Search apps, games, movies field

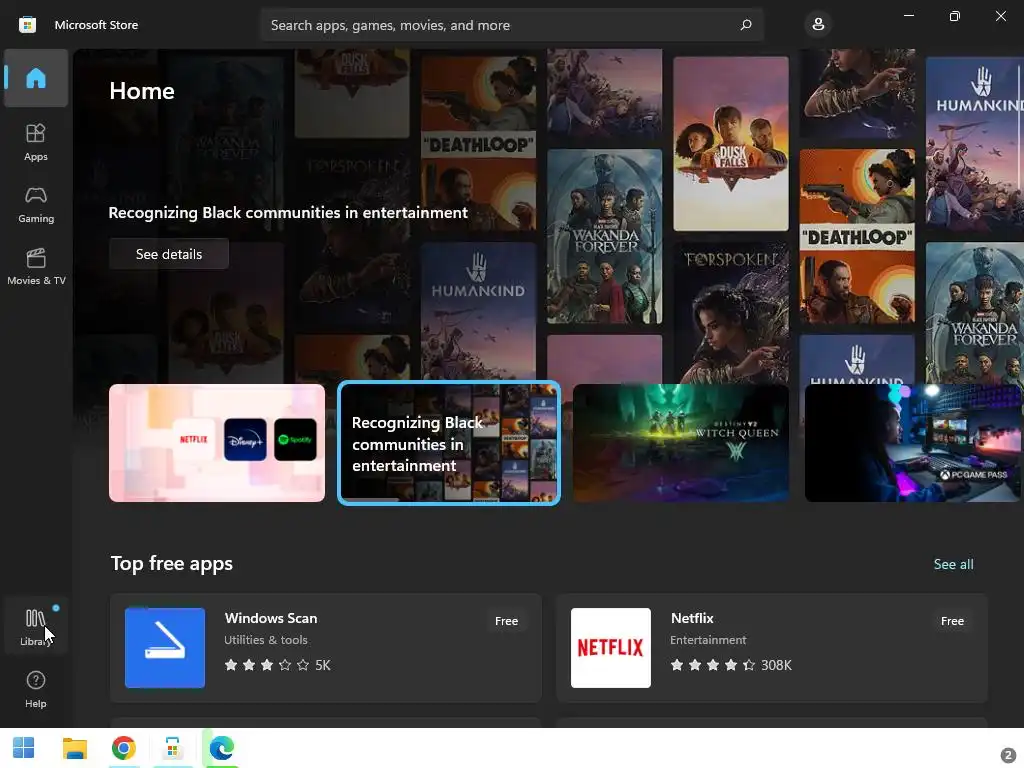point(511,25)
